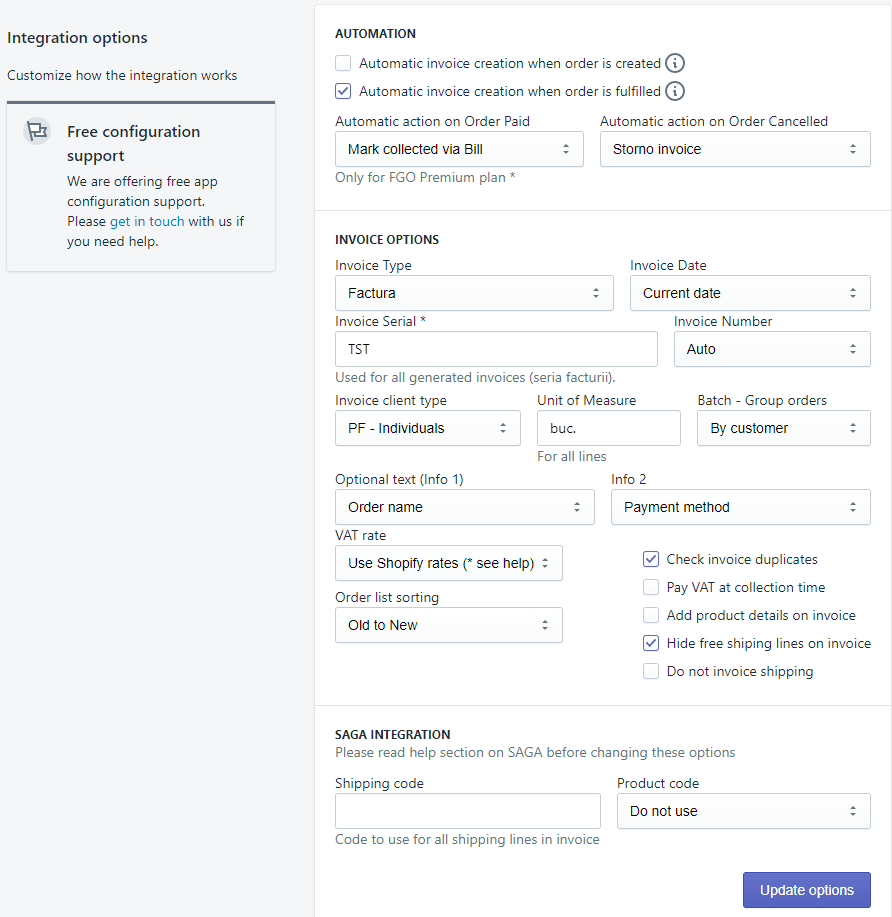Click 'Code to use for all shipping lines' hint
Screen dimensions: 892x917
(x=467, y=839)
